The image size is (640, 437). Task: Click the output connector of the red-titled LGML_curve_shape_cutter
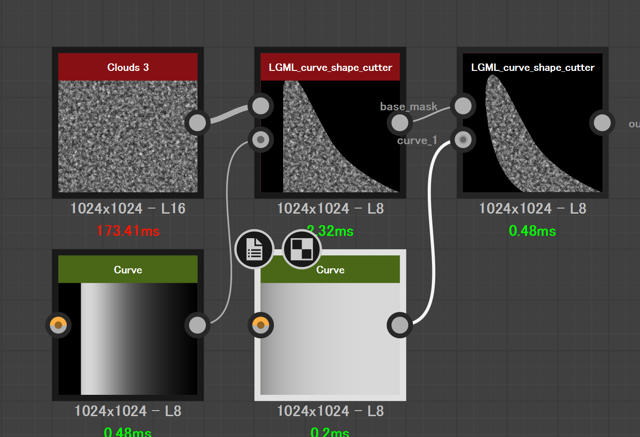point(399,123)
